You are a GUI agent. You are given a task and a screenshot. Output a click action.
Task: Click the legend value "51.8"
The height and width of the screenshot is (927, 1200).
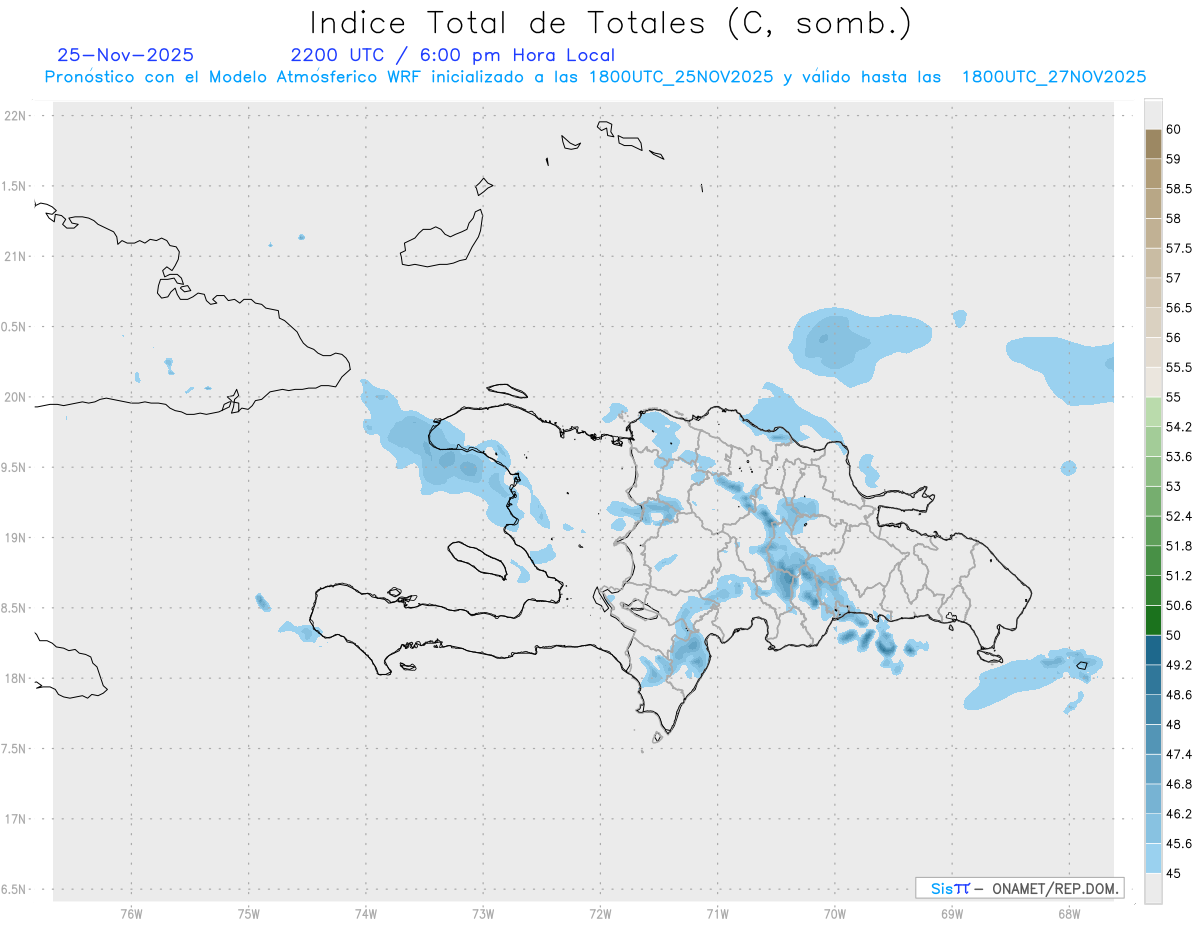coord(1179,546)
